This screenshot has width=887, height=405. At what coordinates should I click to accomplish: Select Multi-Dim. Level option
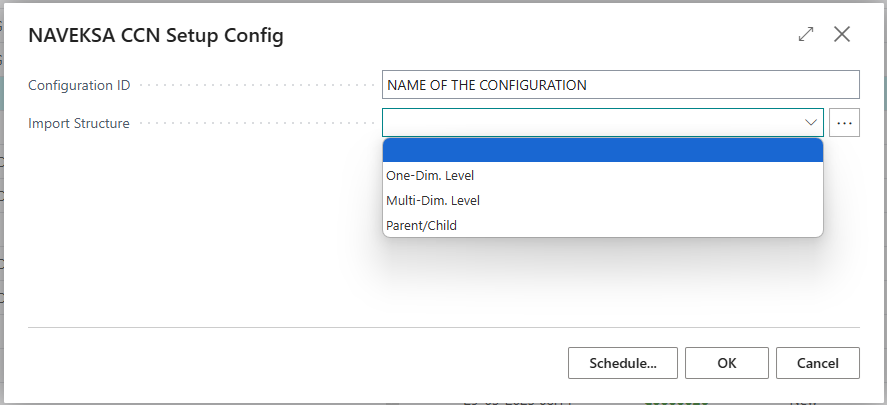click(434, 200)
